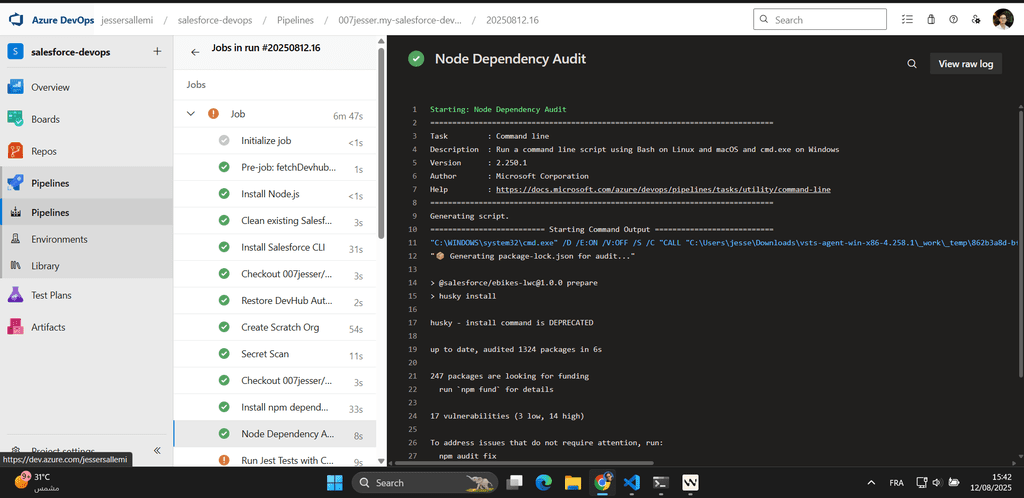Select the Clean existing Salesforce step
The width and height of the screenshot is (1024, 498).
pyautogui.click(x=275, y=221)
